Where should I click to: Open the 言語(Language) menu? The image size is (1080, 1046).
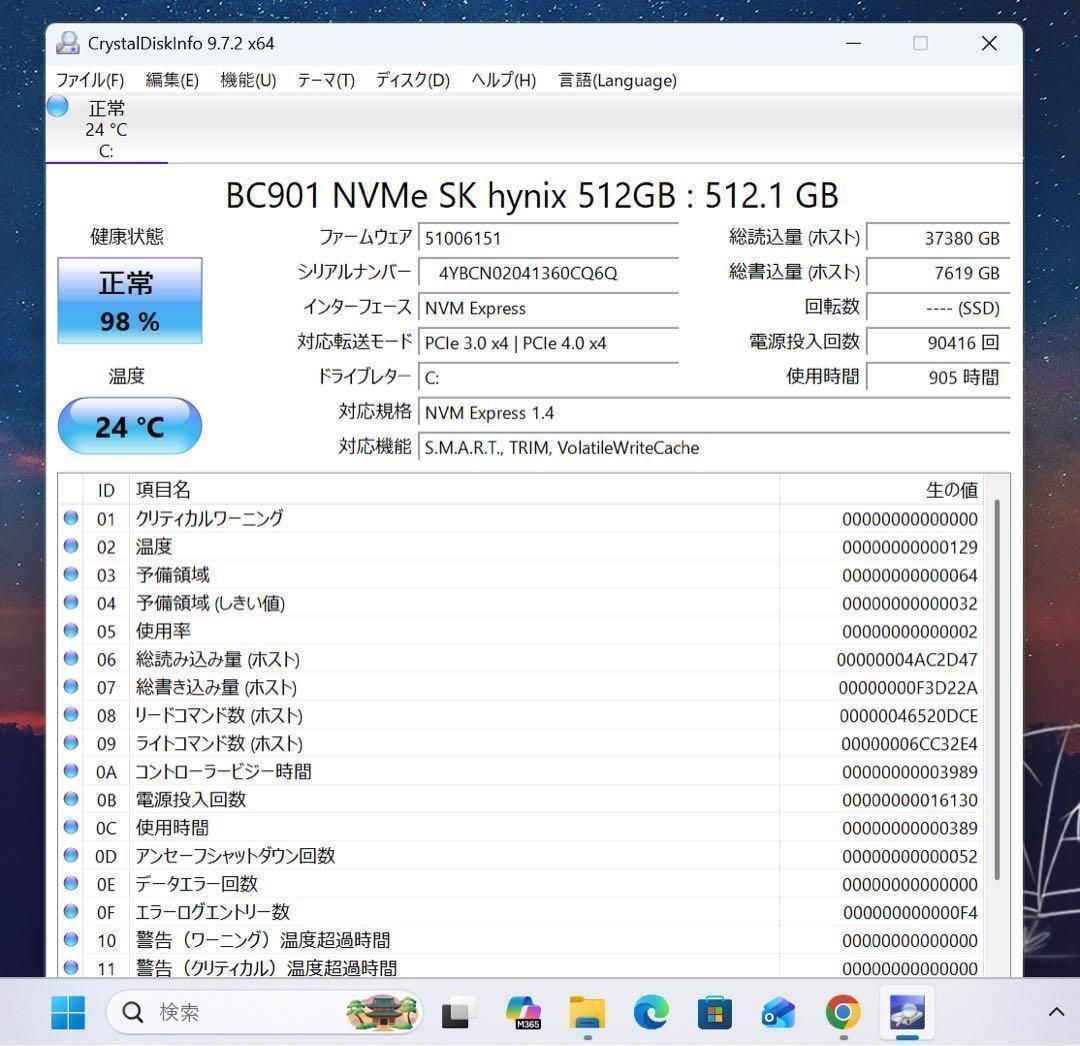[617, 80]
